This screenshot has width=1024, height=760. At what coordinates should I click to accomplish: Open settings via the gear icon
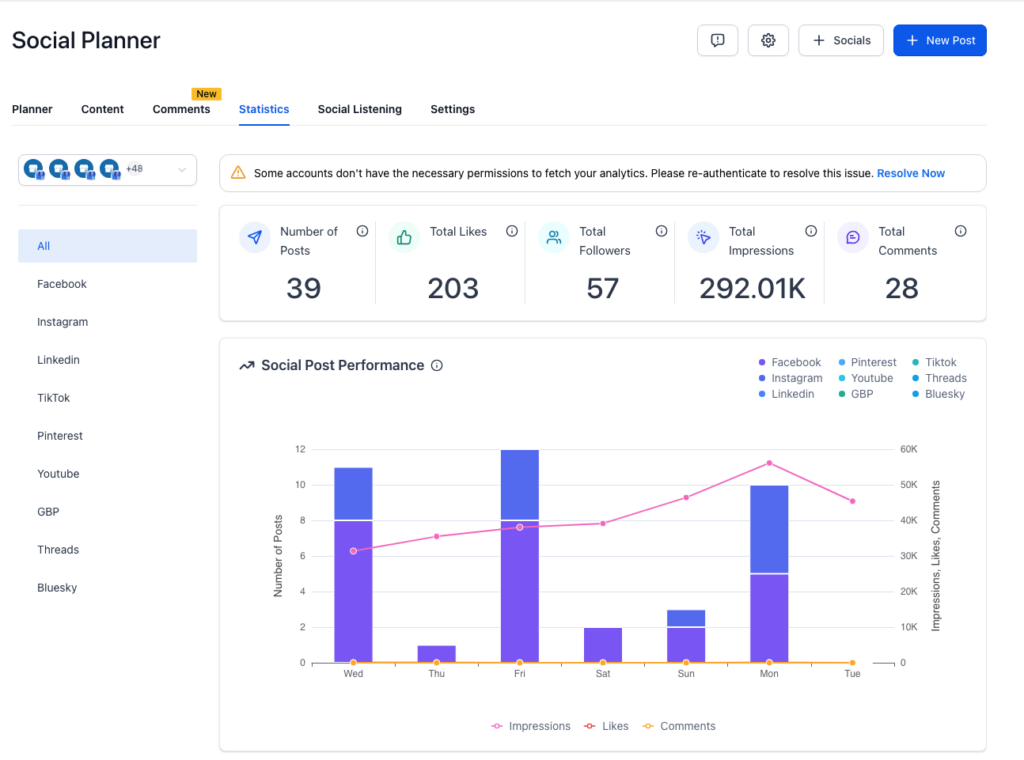click(x=768, y=40)
